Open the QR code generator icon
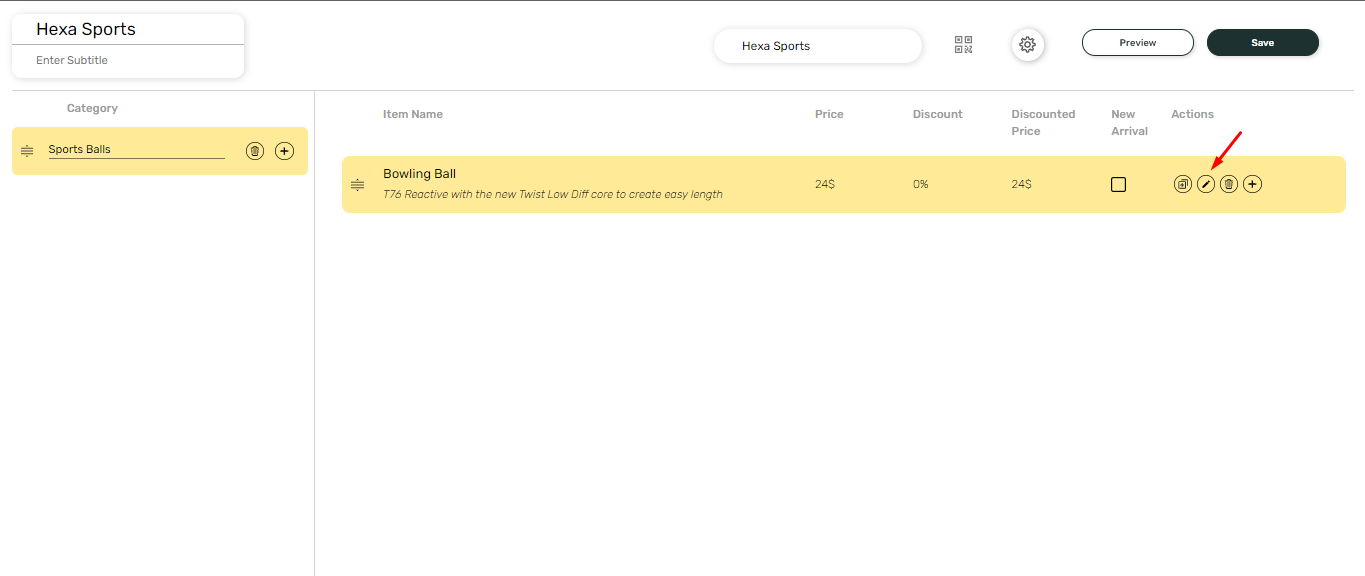The width and height of the screenshot is (1365, 576). (963, 45)
